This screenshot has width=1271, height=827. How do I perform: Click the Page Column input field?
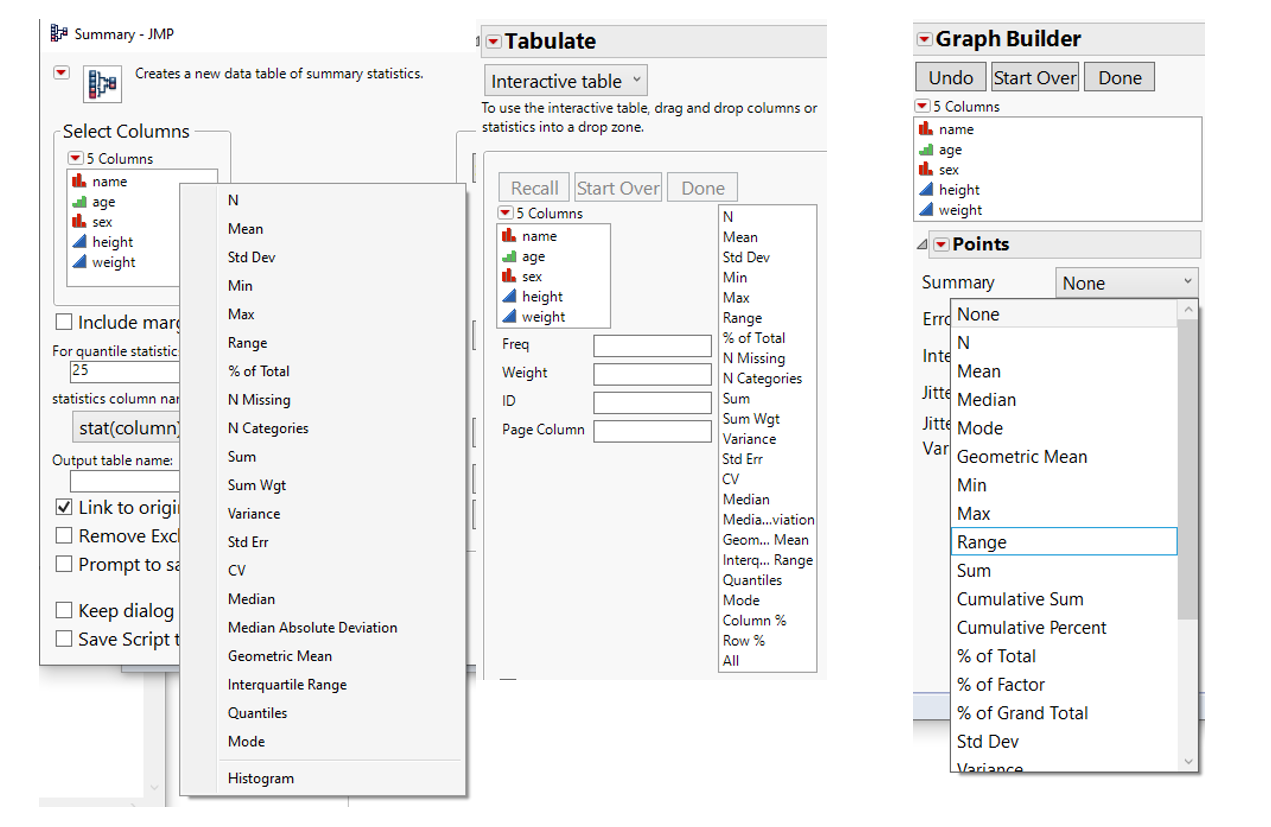(652, 431)
